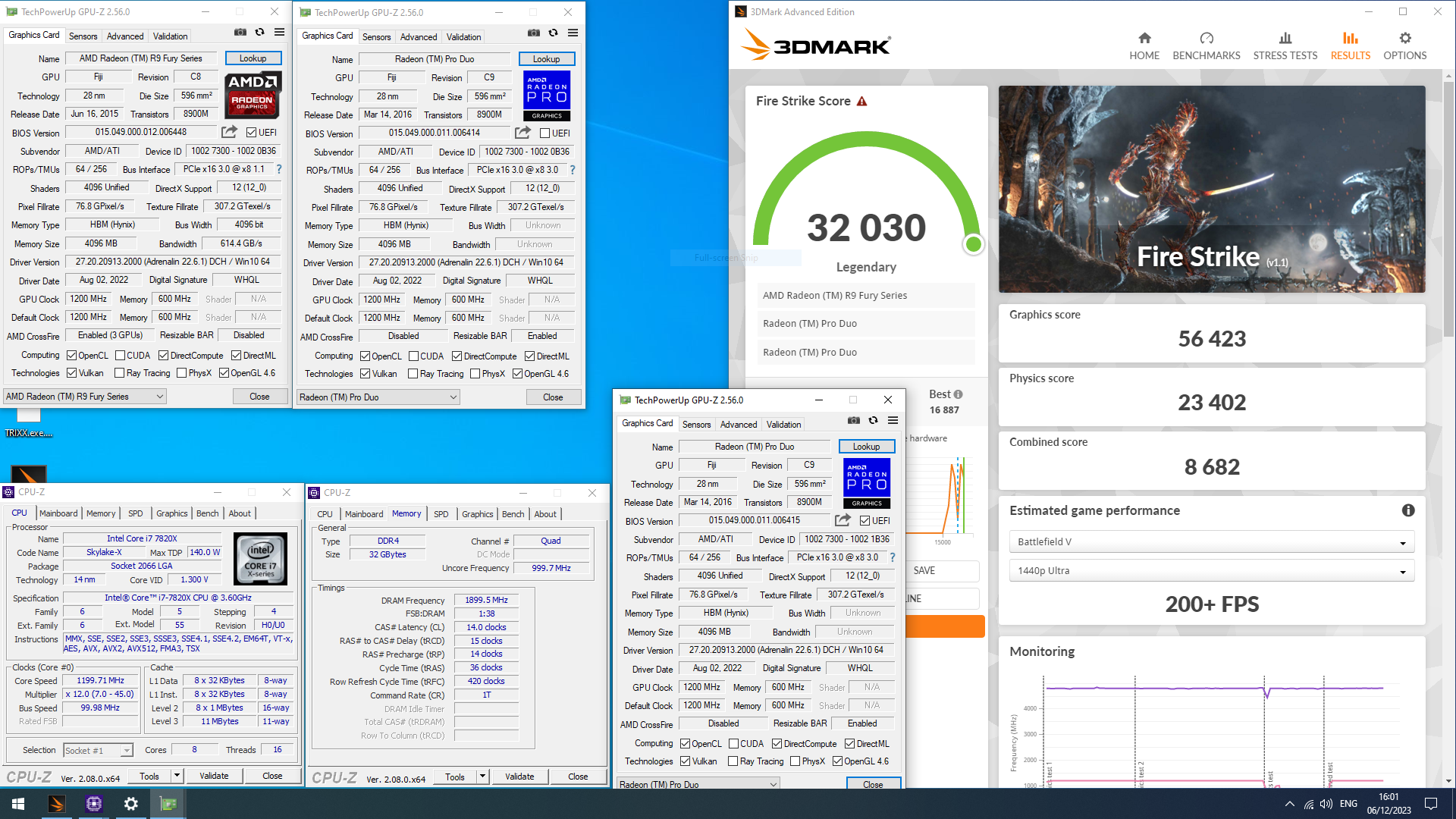Click bus interface question mark in front GPU-Z window
The height and width of the screenshot is (819, 1456).
pos(893,557)
